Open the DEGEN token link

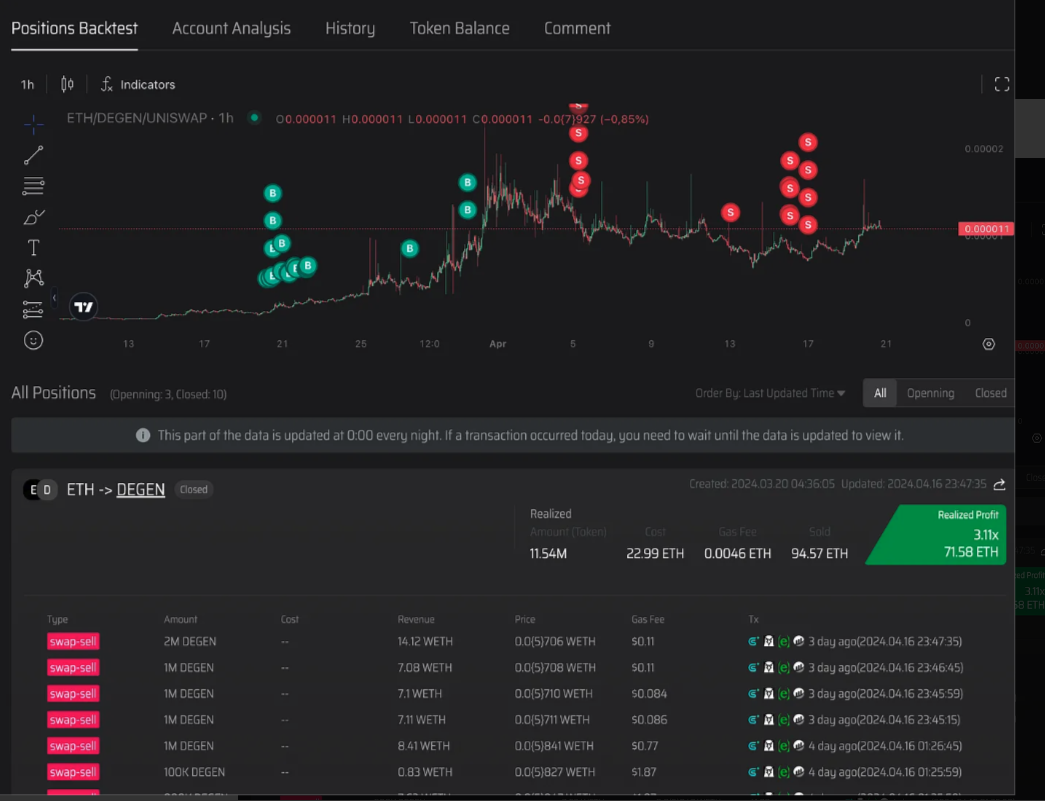click(140, 490)
